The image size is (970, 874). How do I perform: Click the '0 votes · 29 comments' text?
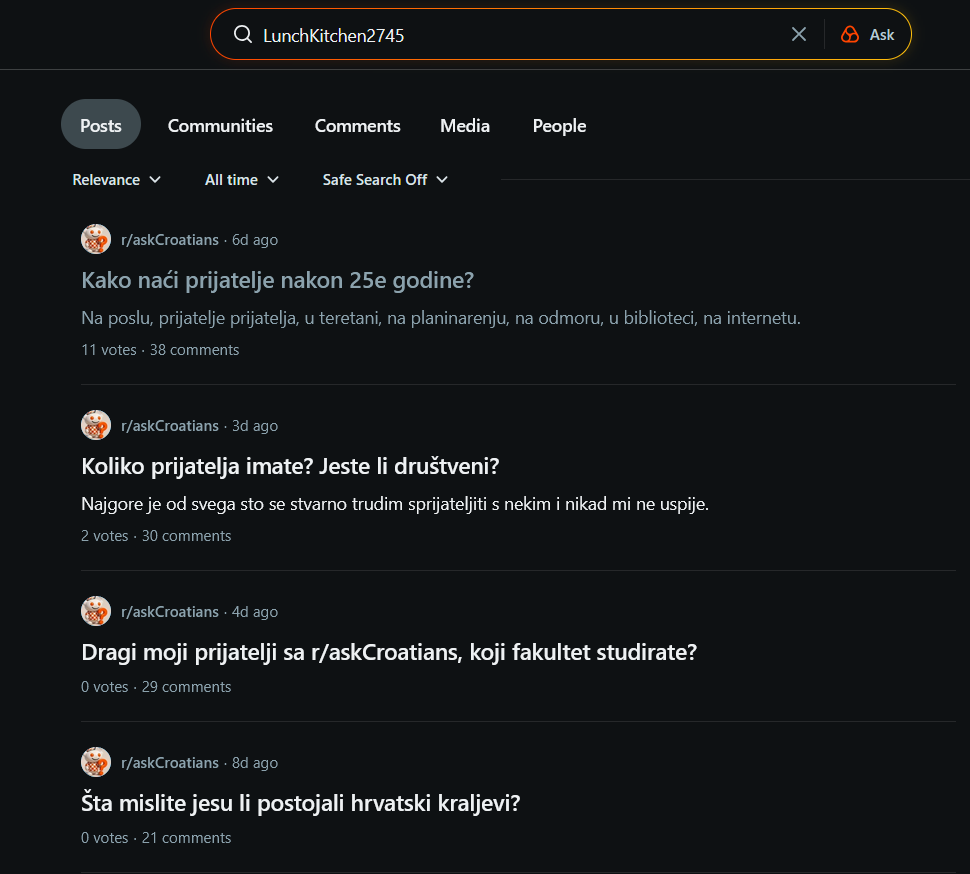tap(156, 687)
